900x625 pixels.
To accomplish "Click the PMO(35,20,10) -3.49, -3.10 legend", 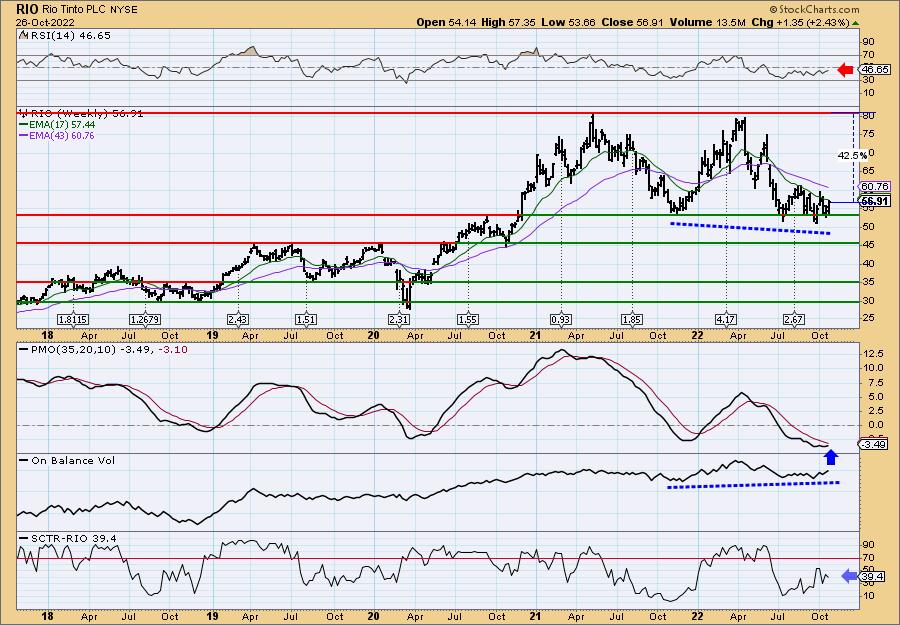I will click(x=103, y=350).
